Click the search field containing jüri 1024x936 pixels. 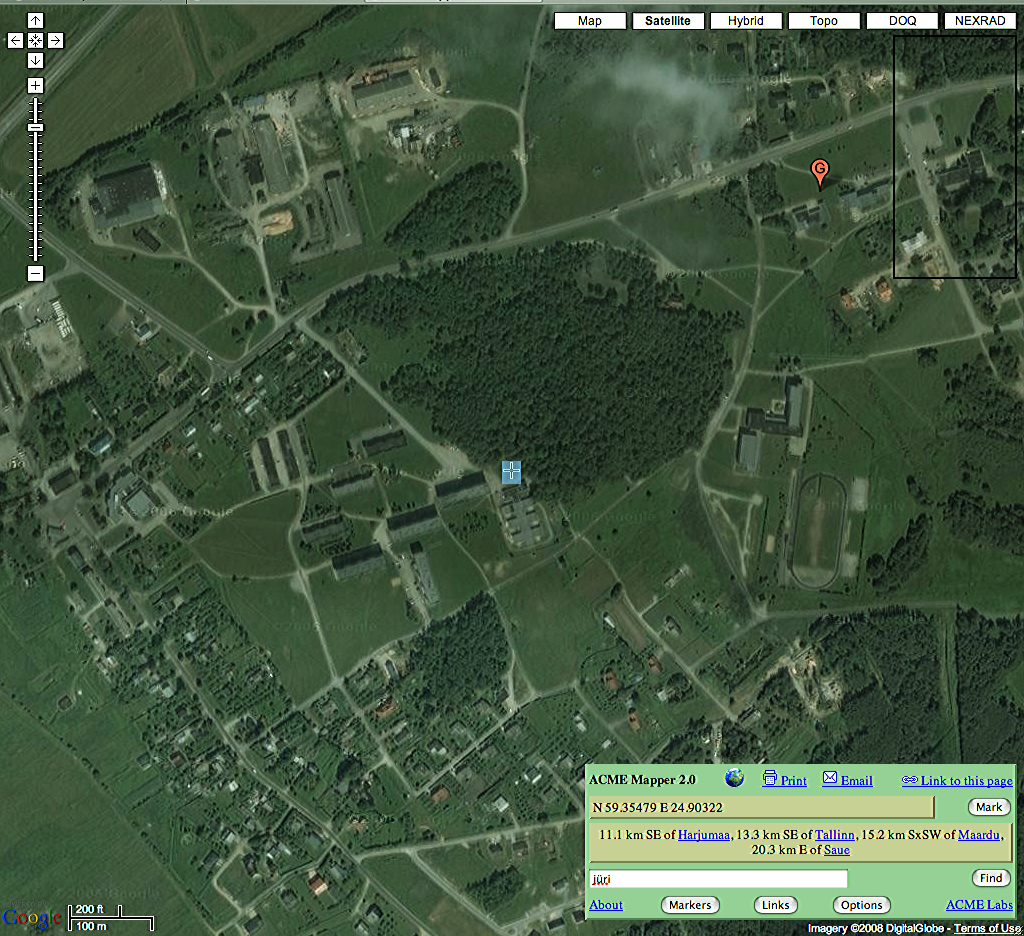pyautogui.click(x=718, y=879)
